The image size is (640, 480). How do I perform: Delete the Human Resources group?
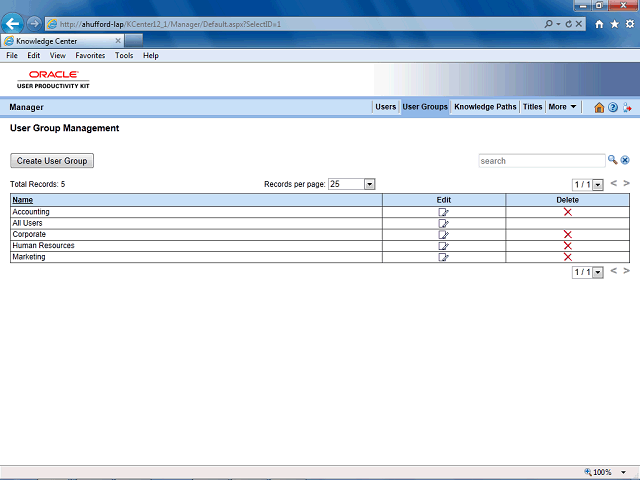tap(567, 246)
